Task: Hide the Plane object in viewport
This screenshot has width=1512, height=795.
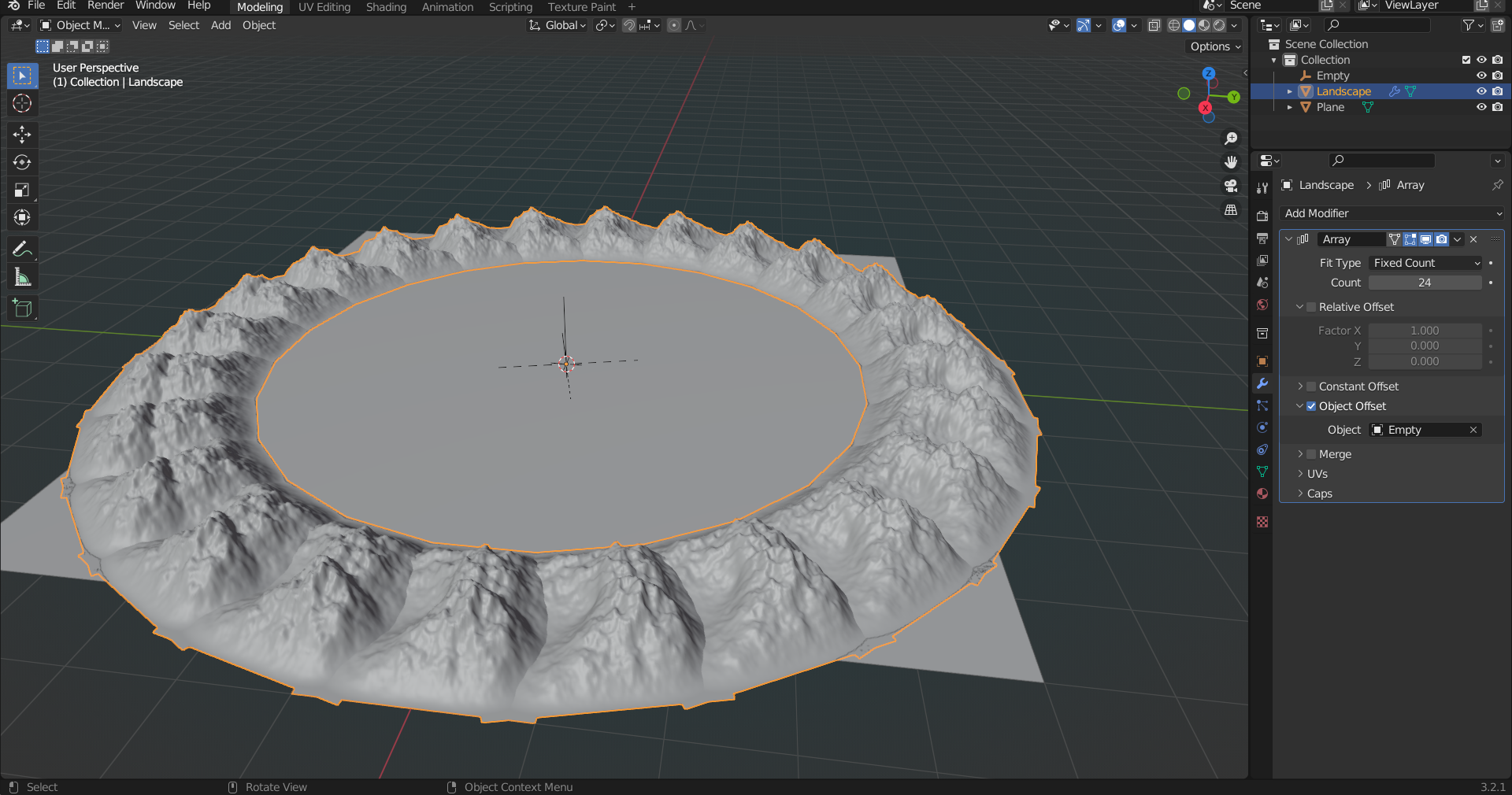Action: pyautogui.click(x=1481, y=108)
